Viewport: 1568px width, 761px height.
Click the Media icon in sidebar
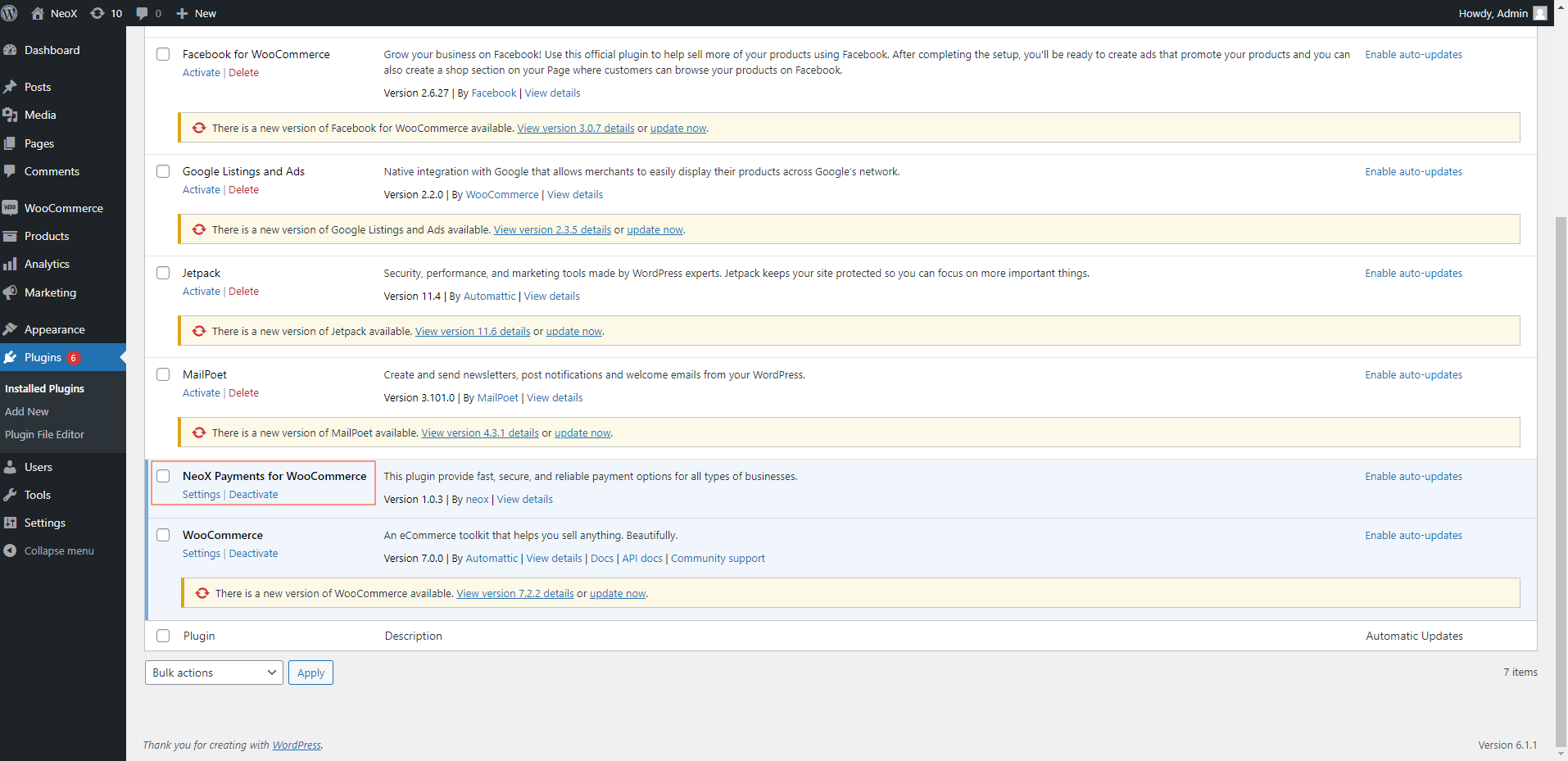click(x=11, y=115)
